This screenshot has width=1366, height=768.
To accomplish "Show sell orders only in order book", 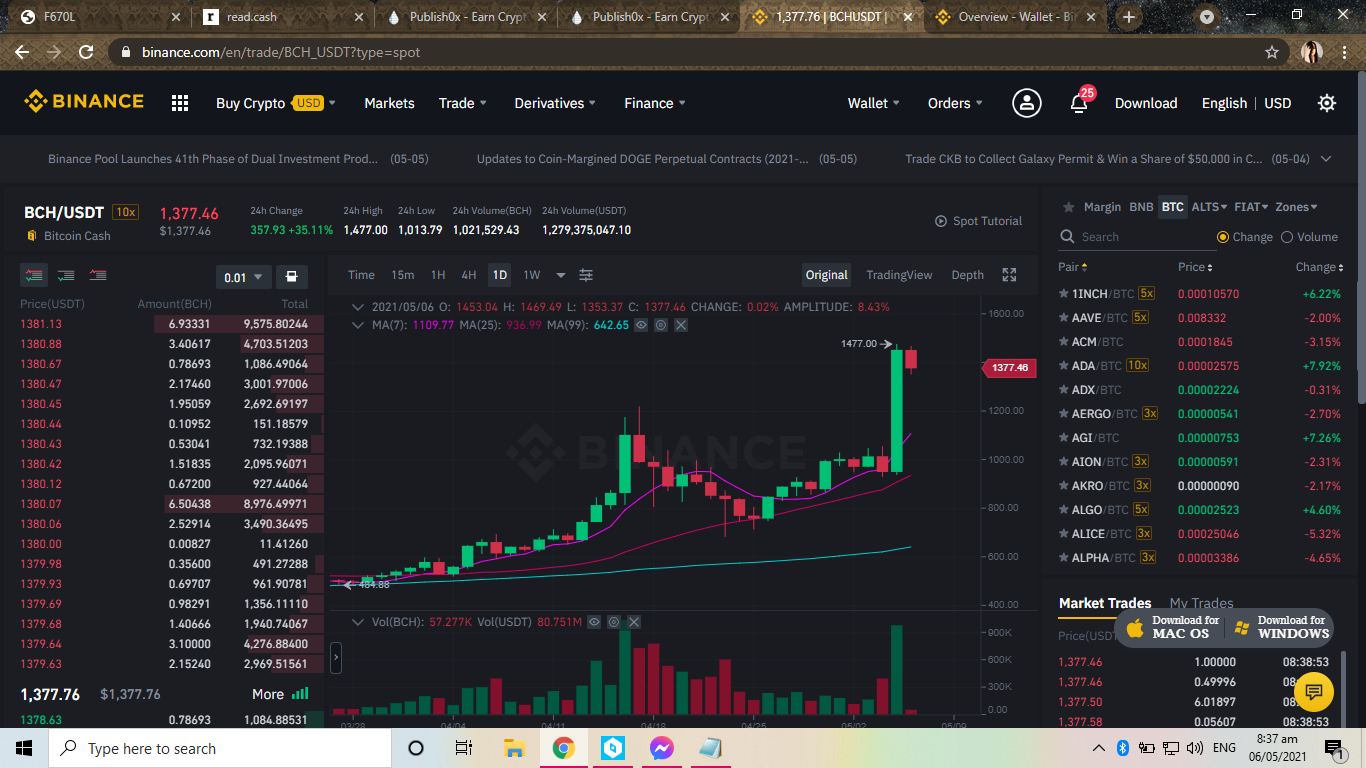I will [98, 276].
